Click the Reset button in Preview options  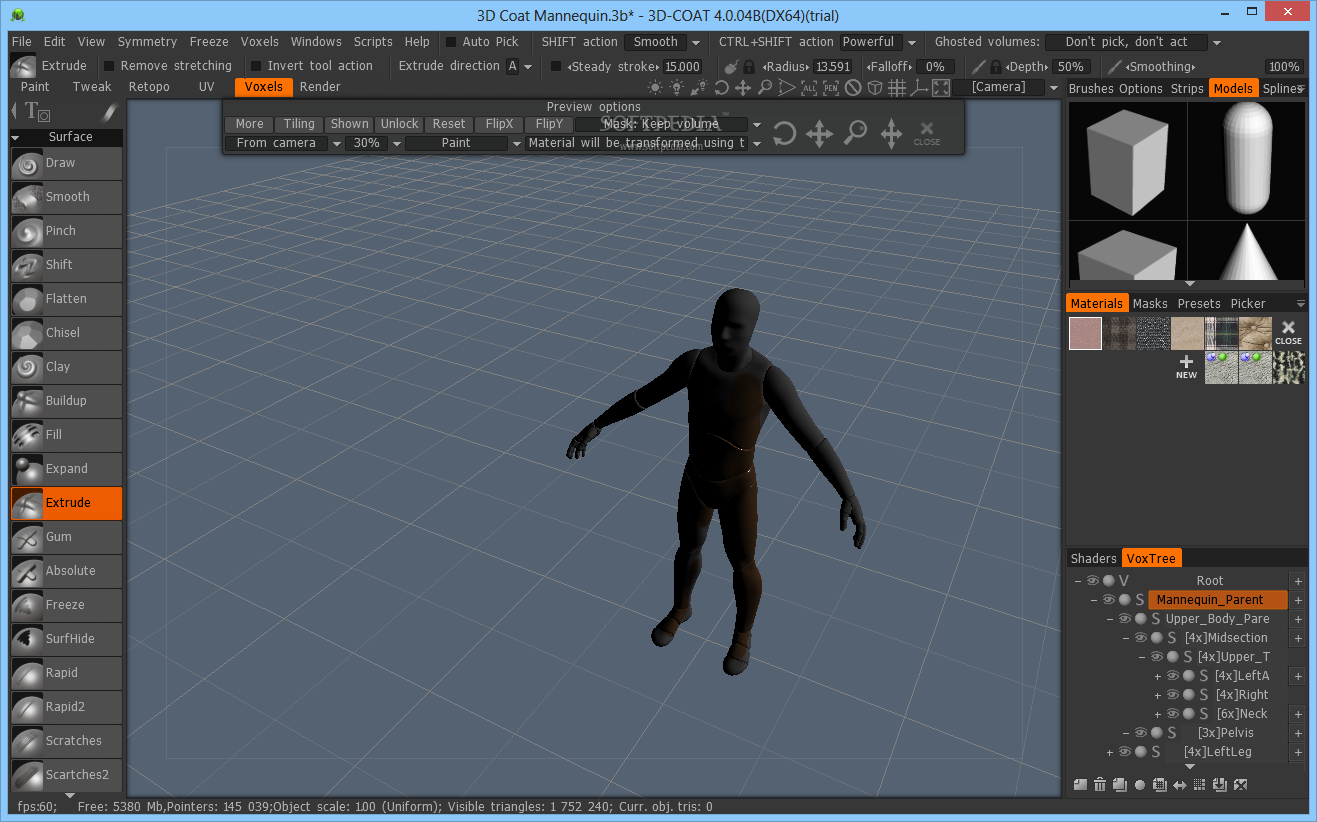(x=449, y=124)
